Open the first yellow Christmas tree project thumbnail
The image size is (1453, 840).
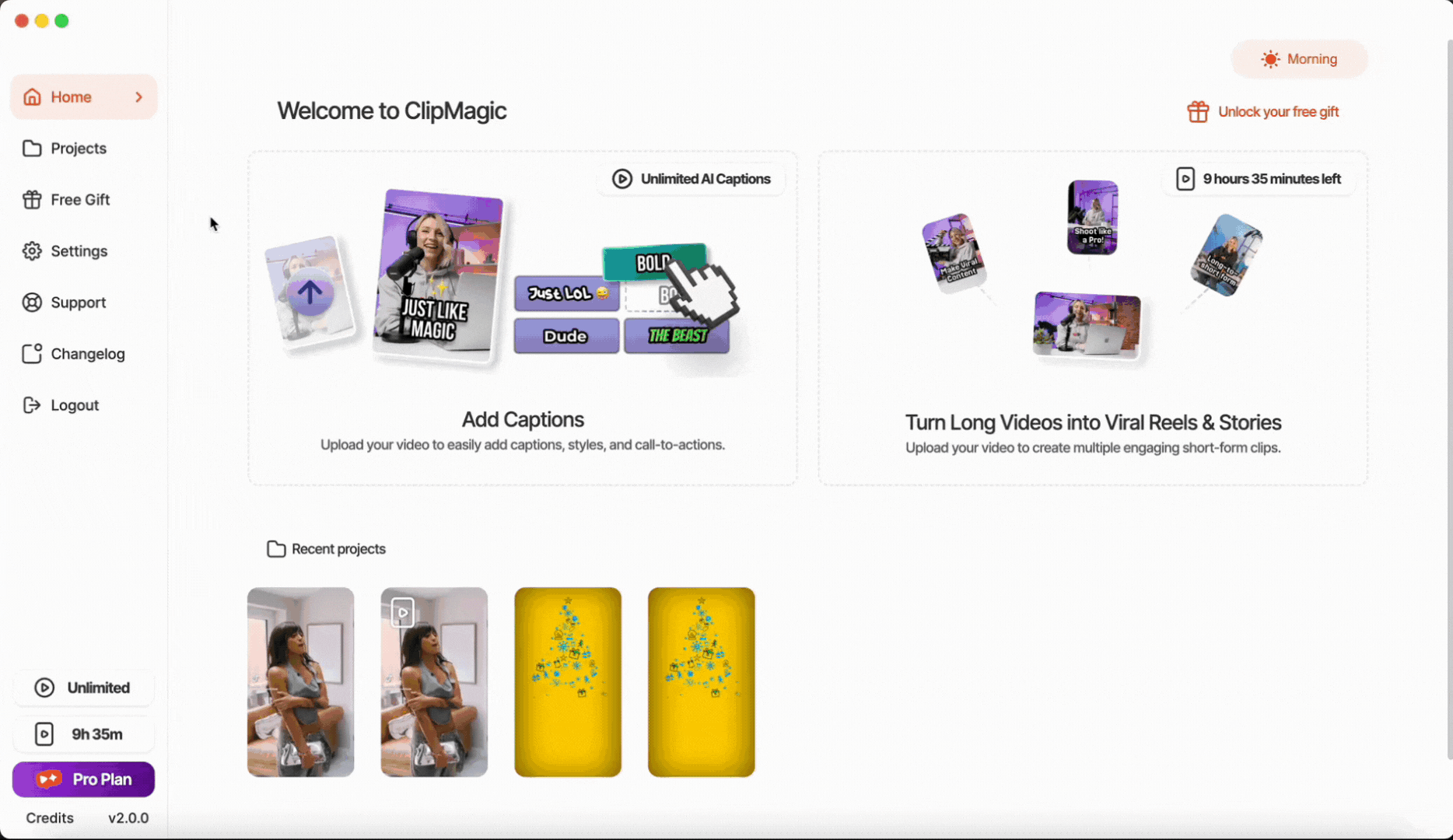[568, 682]
